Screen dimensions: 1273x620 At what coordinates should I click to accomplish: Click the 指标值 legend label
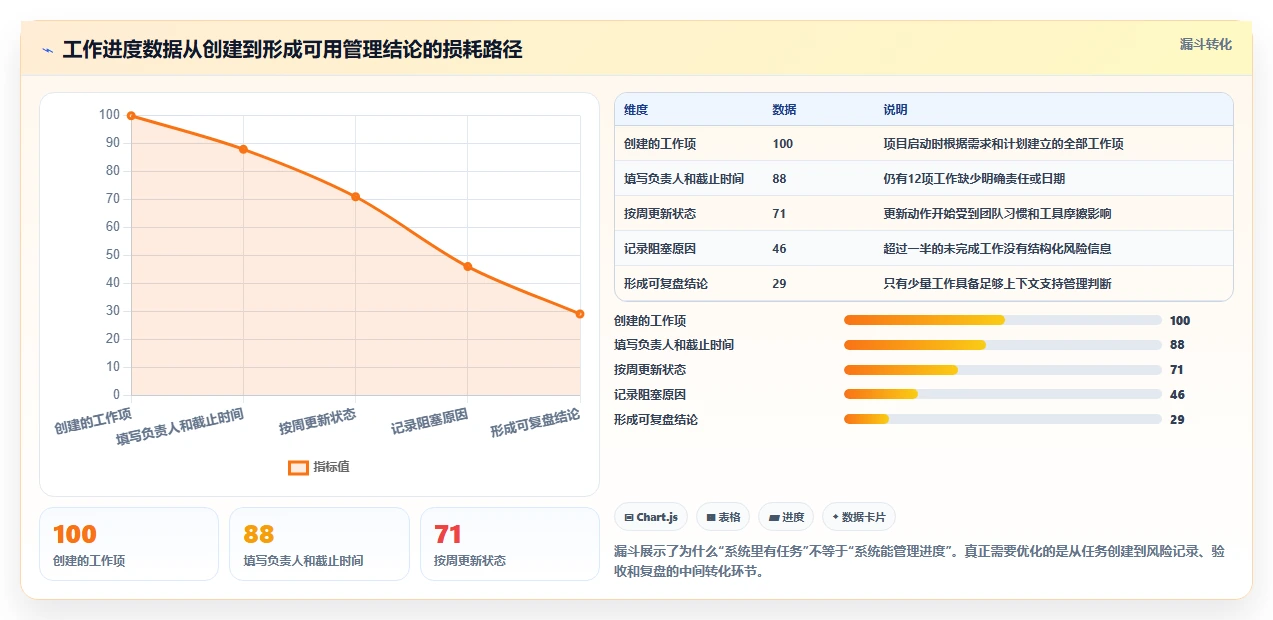coord(331,467)
